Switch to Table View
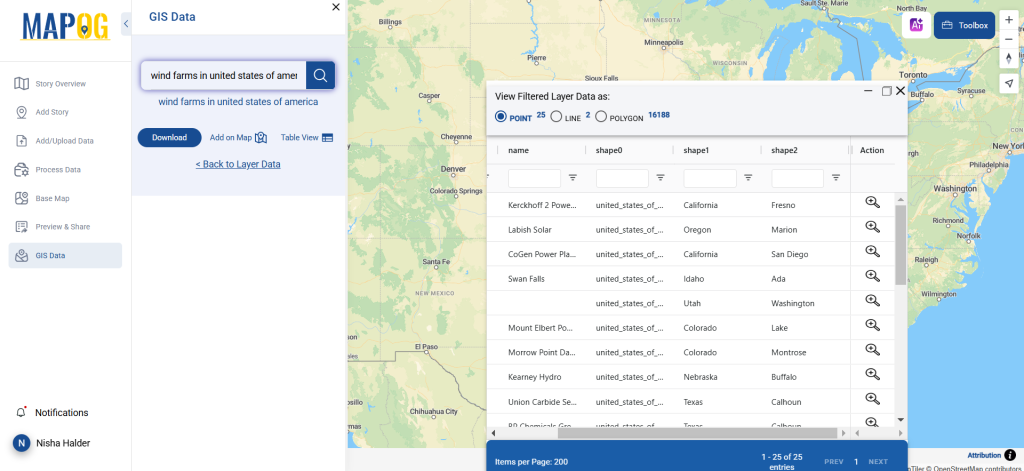Viewport: 1024px width, 471px height. pos(307,137)
